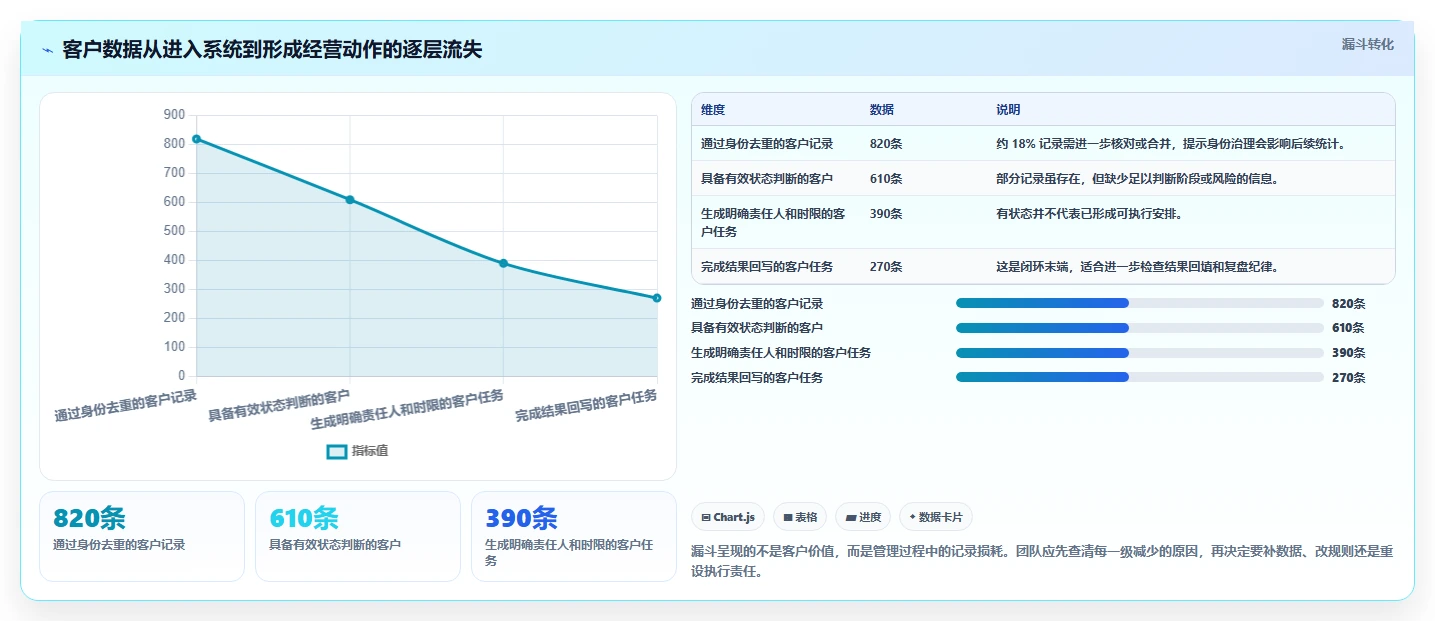The width and height of the screenshot is (1435, 621).
Task: Click the x-axis label 完成结果回写的客户任务
Action: [x=586, y=406]
